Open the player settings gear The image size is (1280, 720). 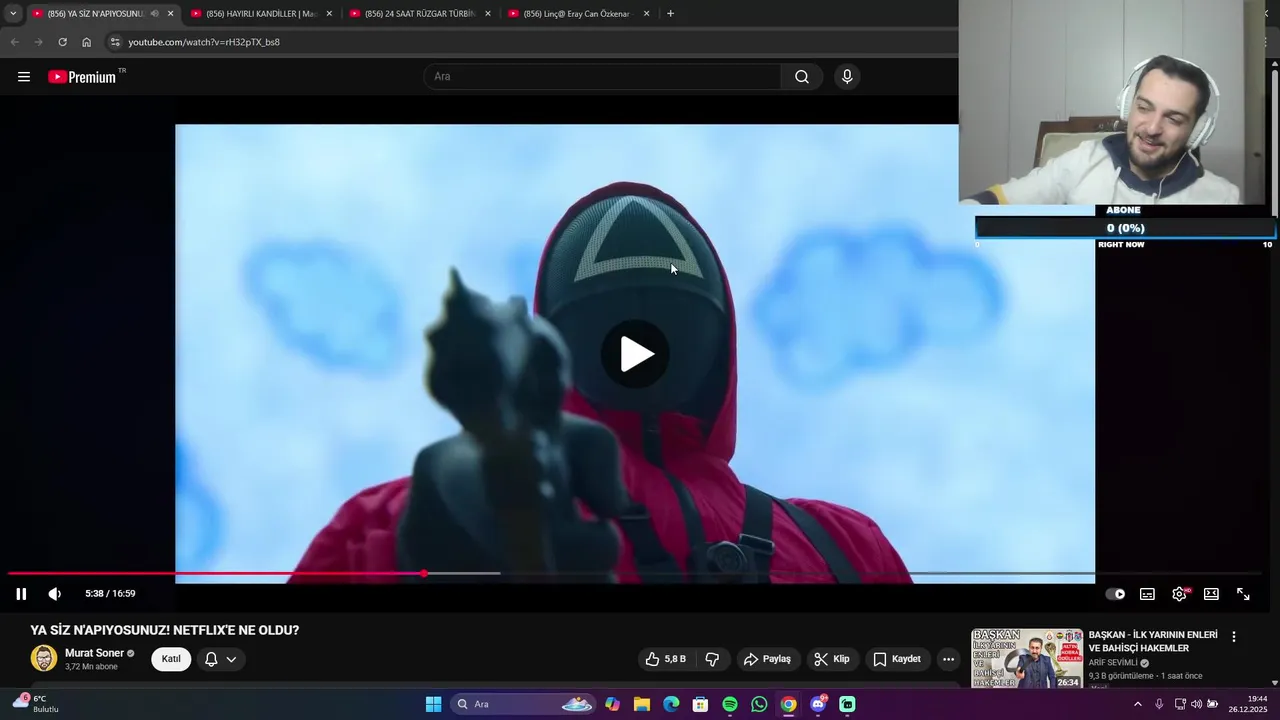pos(1180,594)
